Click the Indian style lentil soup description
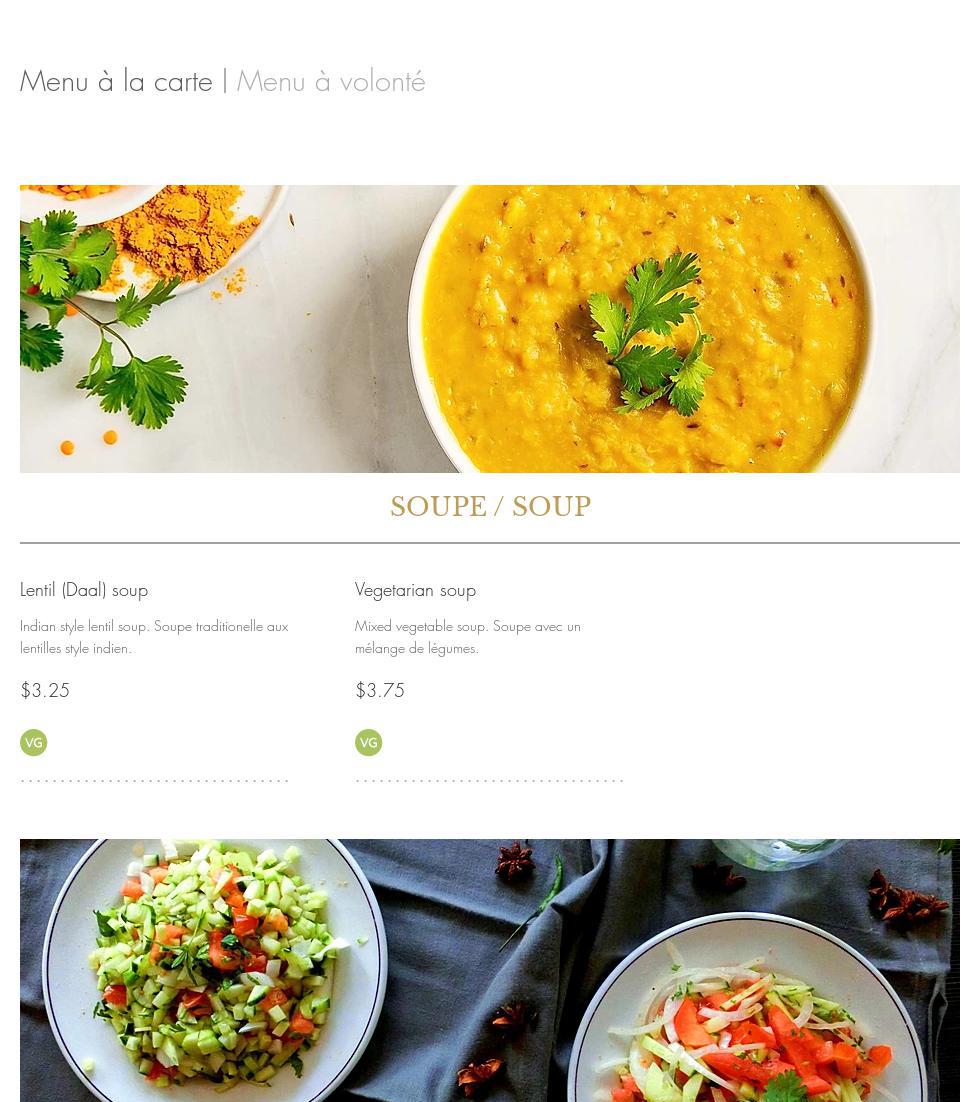 [x=154, y=637]
